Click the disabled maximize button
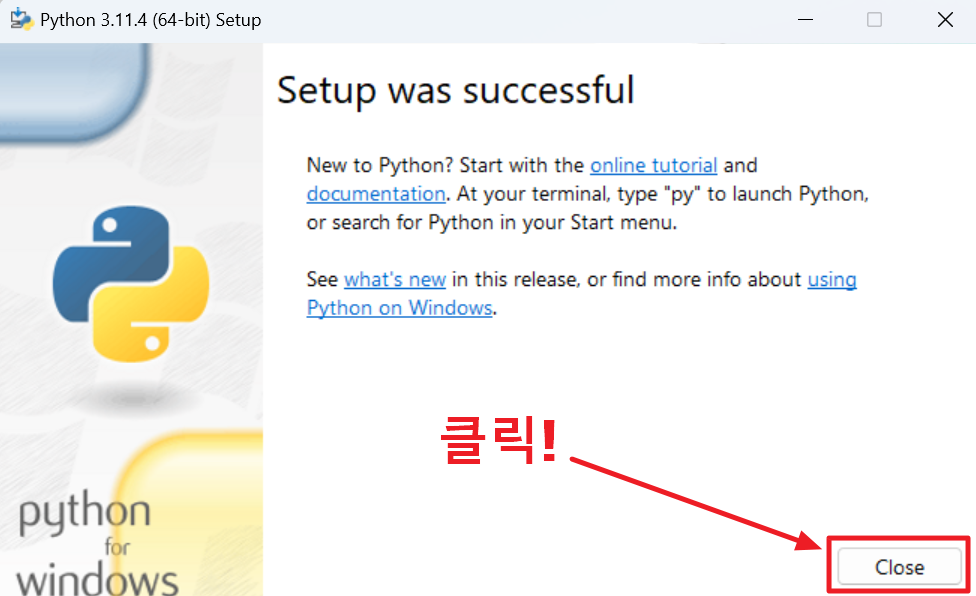The width and height of the screenshot is (976, 596). pyautogui.click(x=875, y=20)
